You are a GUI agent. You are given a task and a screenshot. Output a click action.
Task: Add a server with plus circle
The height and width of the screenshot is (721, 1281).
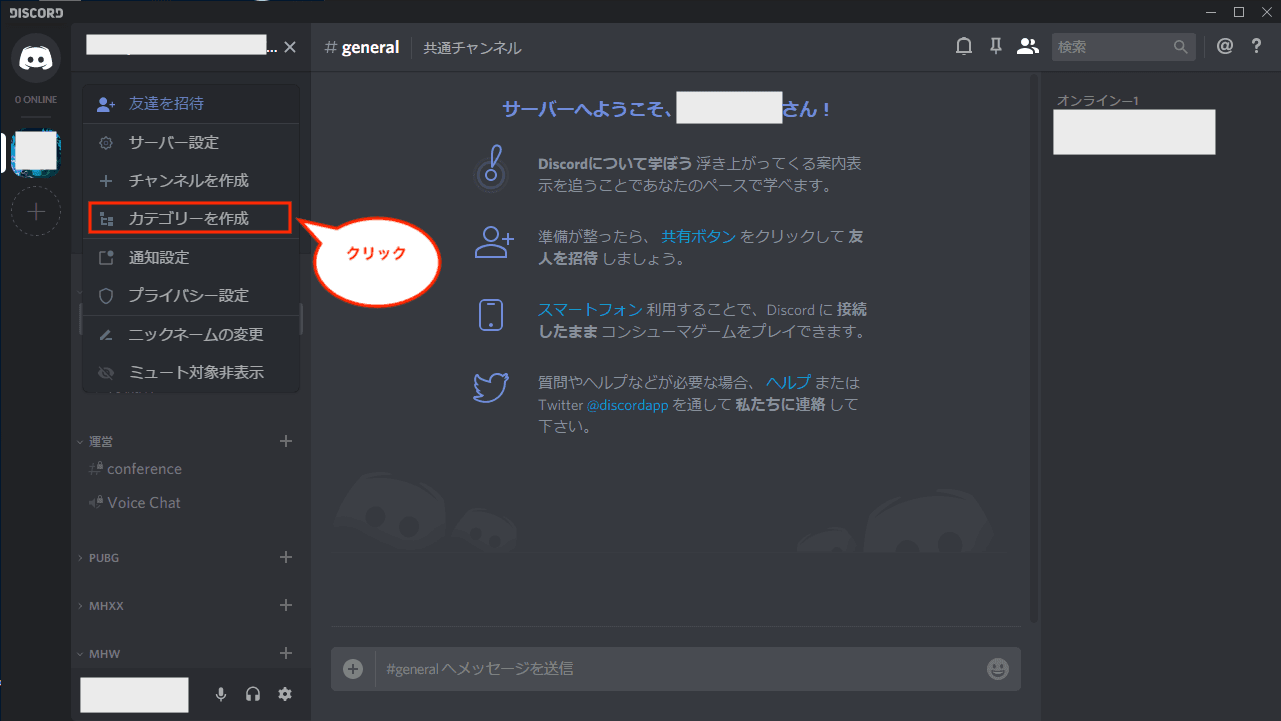pyautogui.click(x=36, y=211)
